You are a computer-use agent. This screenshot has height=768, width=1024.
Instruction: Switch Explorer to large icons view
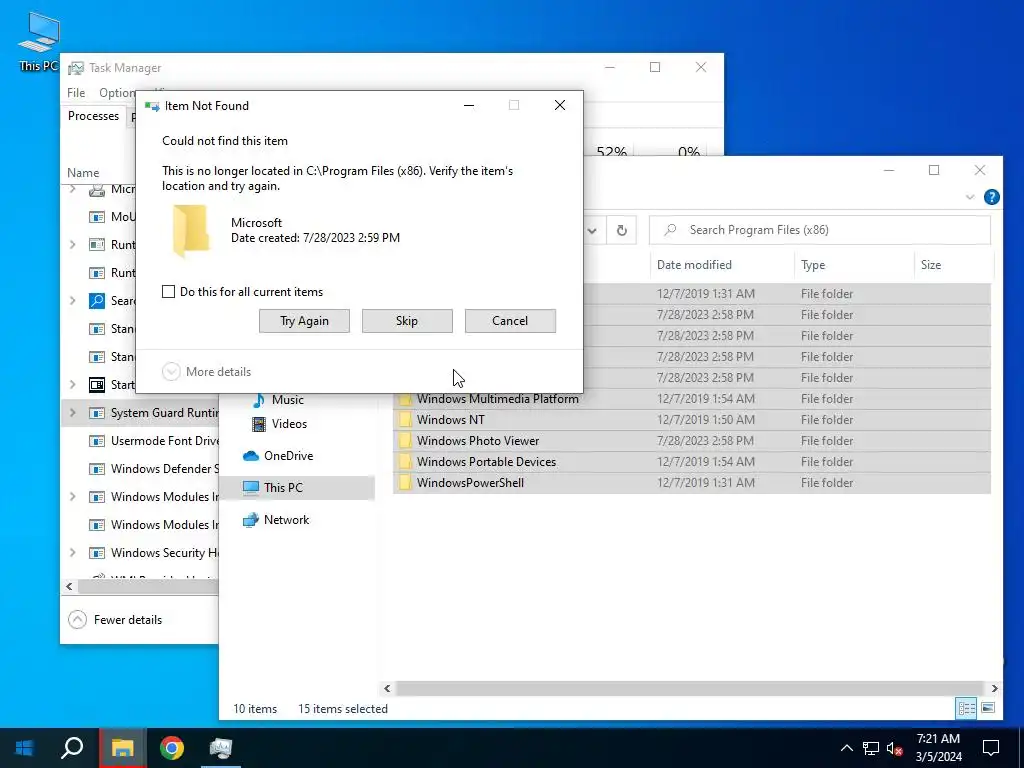point(988,708)
